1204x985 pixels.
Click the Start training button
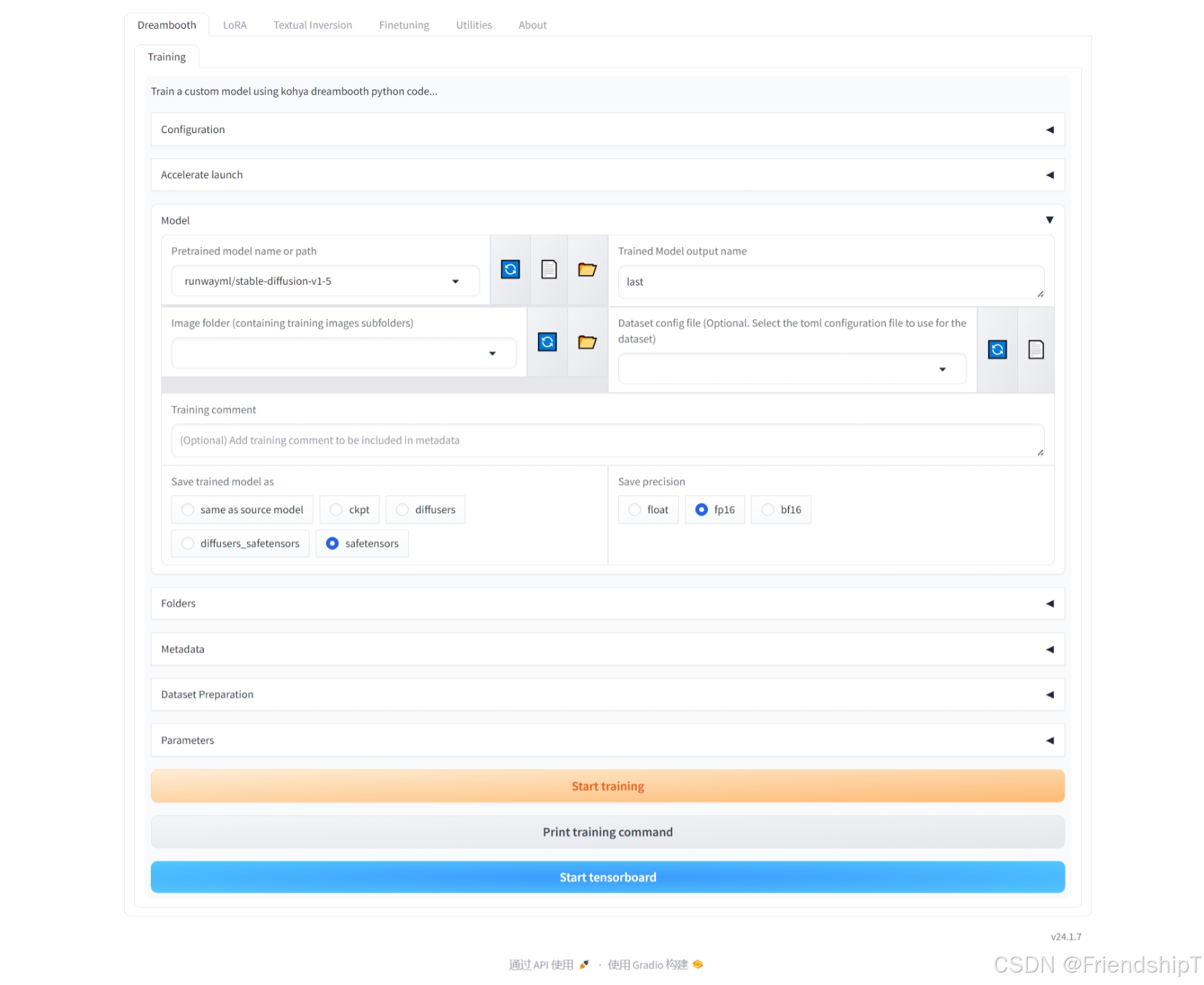pos(607,786)
